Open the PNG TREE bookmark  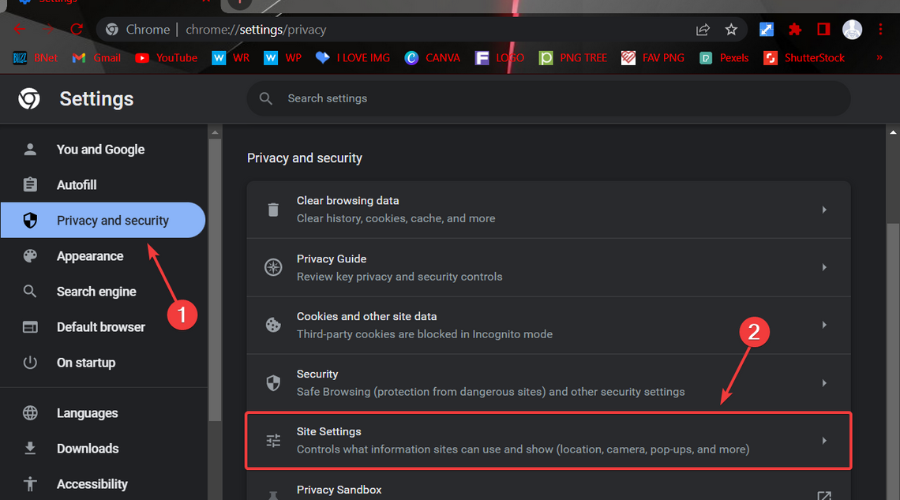573,58
